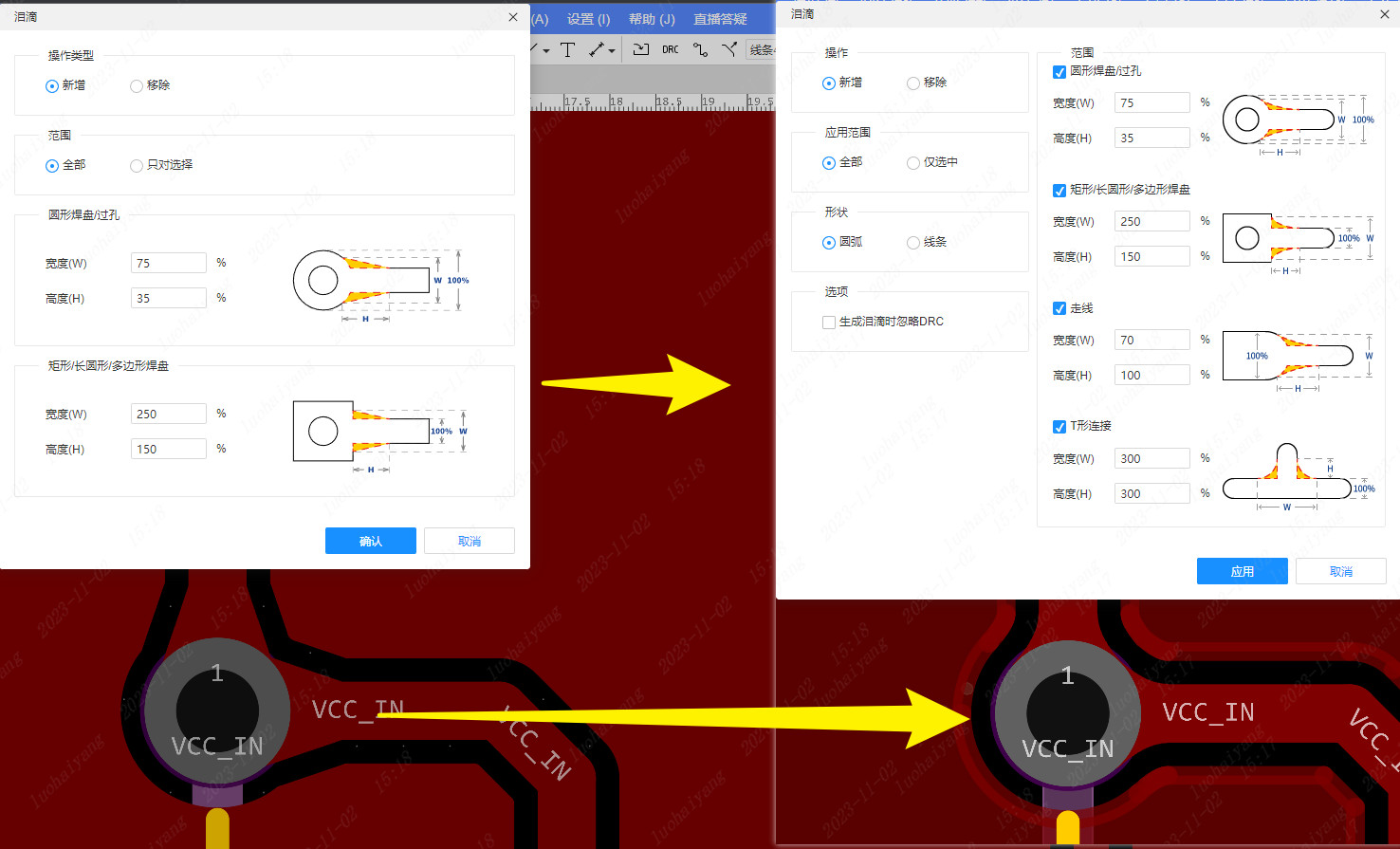
Task: Open the 帮助 (J) menu
Action: click(x=652, y=19)
